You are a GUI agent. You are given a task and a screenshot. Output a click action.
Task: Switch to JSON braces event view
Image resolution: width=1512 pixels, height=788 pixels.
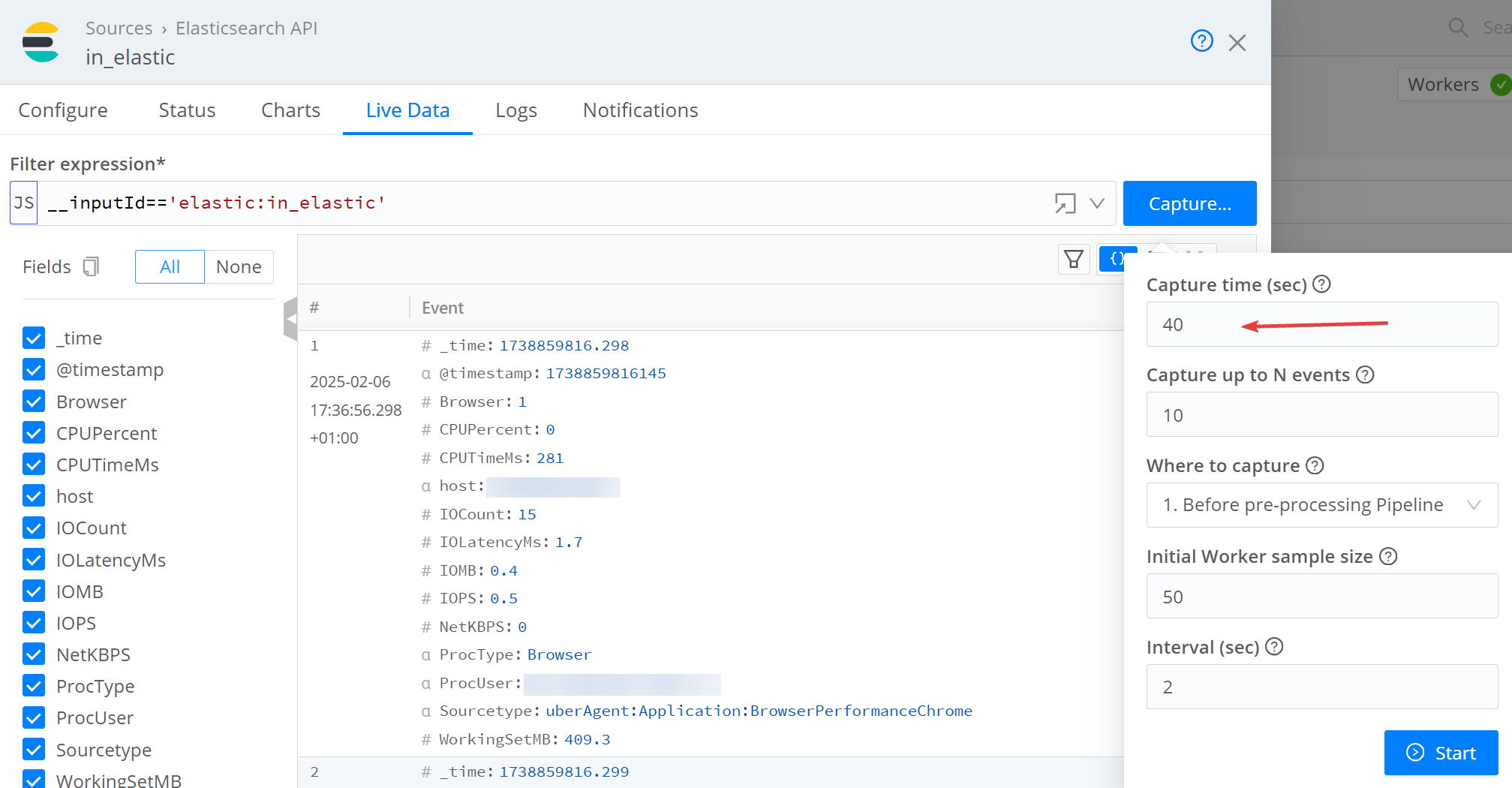(1116, 260)
